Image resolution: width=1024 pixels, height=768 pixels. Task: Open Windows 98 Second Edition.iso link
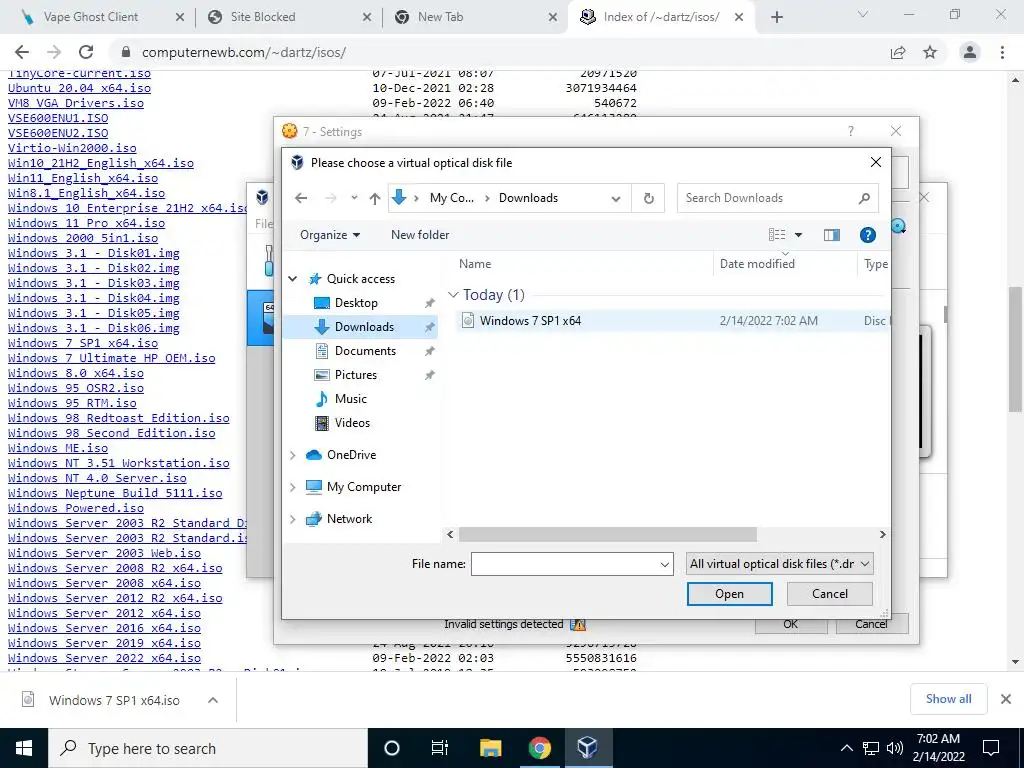click(x=112, y=433)
